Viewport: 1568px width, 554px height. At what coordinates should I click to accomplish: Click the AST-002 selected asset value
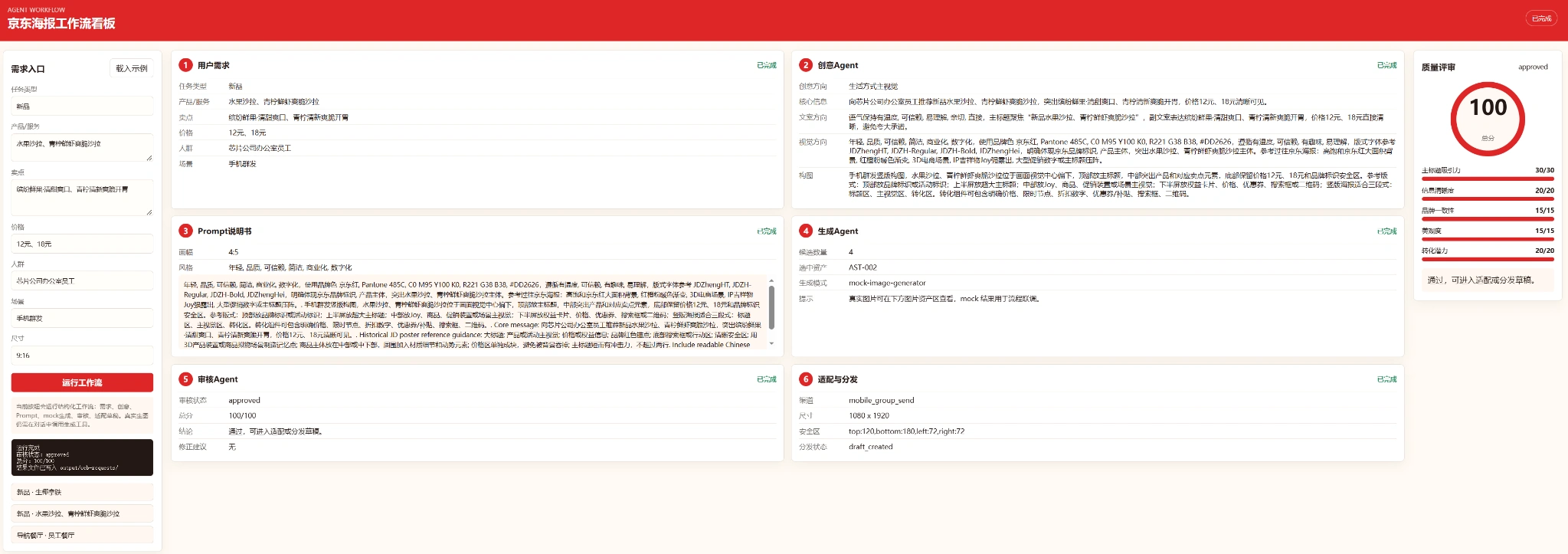(863, 267)
